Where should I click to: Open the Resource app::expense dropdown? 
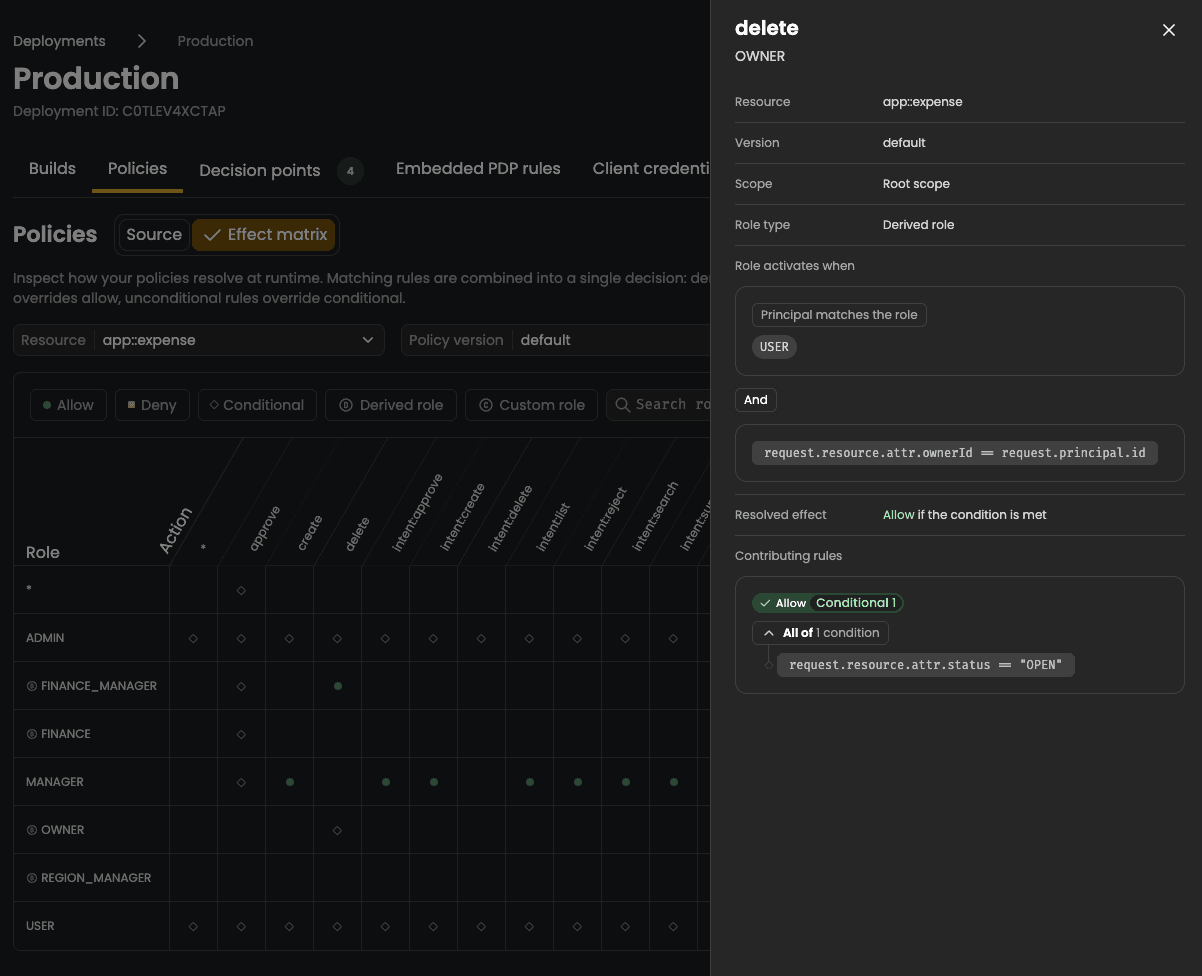coord(199,340)
